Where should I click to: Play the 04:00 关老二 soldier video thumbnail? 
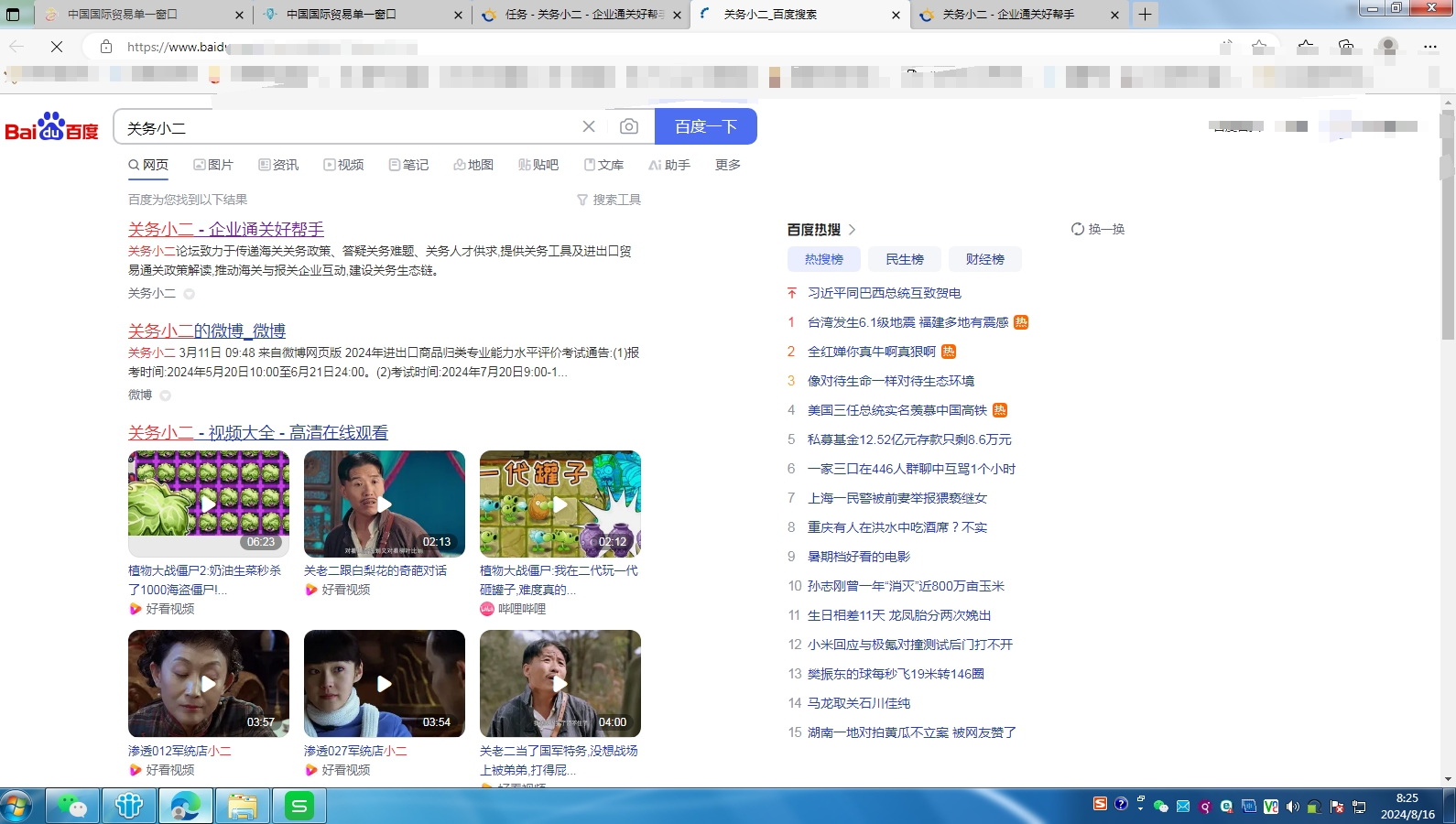click(x=560, y=683)
